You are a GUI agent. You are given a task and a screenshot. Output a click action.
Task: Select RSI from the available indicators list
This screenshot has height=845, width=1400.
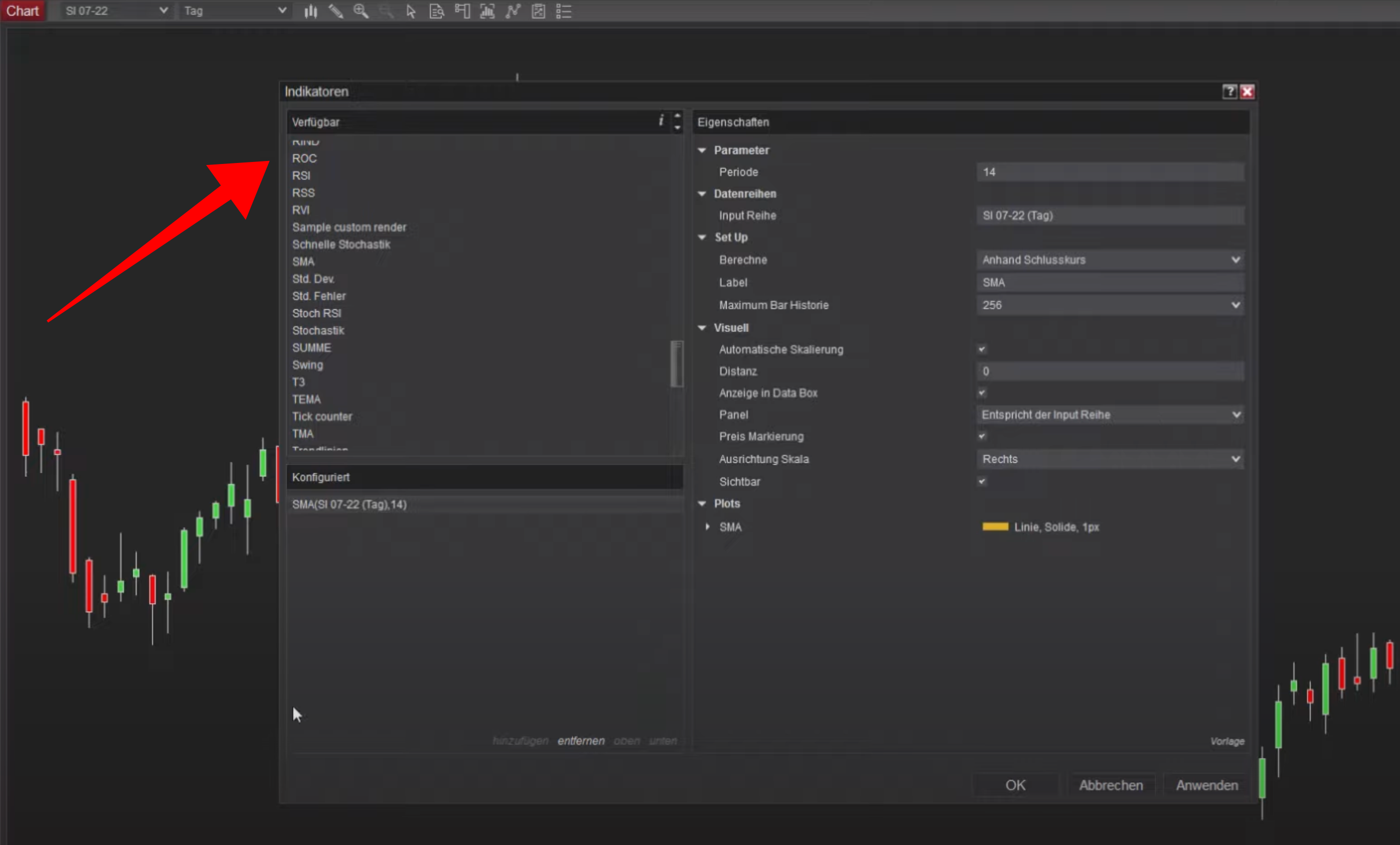301,176
